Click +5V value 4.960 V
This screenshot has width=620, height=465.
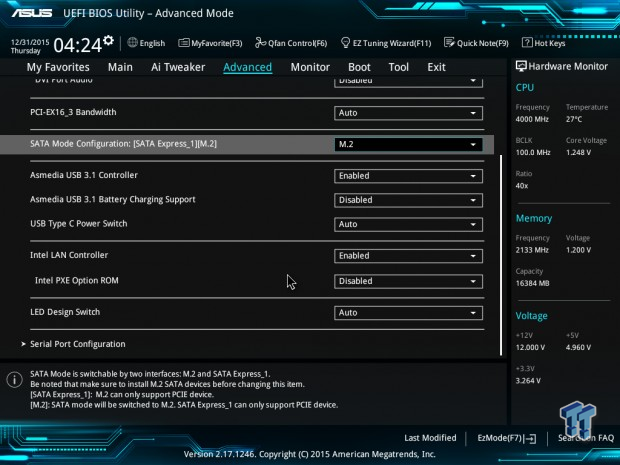coord(578,348)
